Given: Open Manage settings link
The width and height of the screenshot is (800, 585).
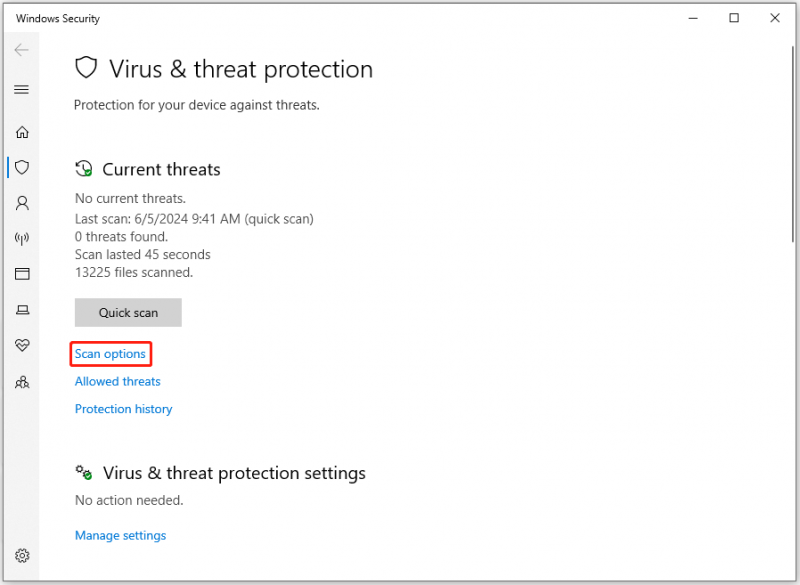Looking at the screenshot, I should coord(120,535).
